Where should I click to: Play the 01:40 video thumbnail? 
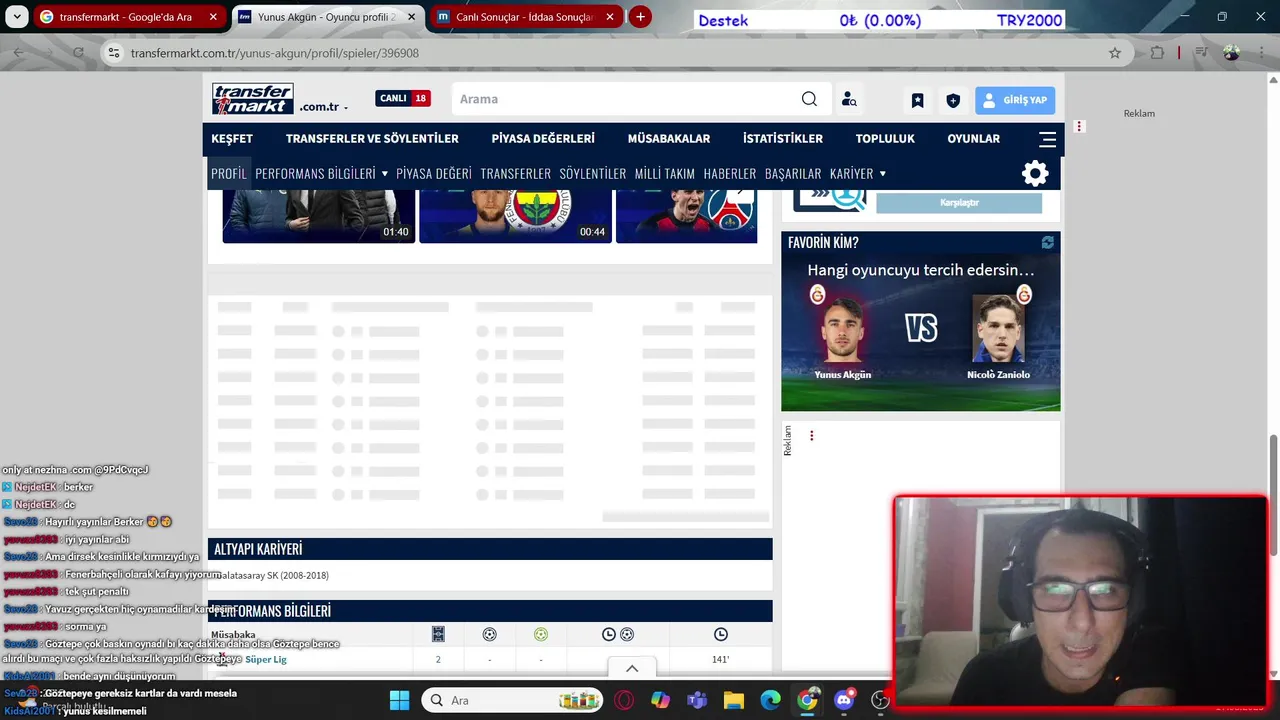318,215
